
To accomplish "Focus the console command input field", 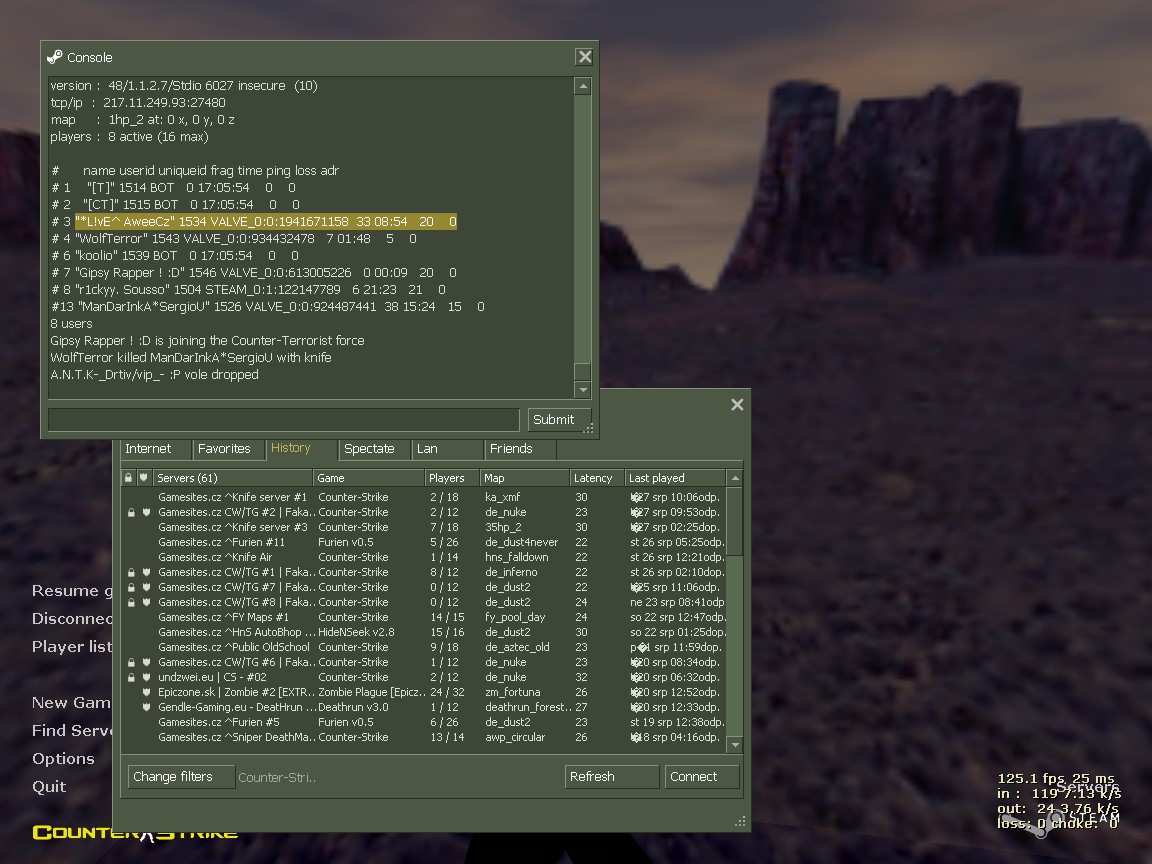I will coord(284,420).
